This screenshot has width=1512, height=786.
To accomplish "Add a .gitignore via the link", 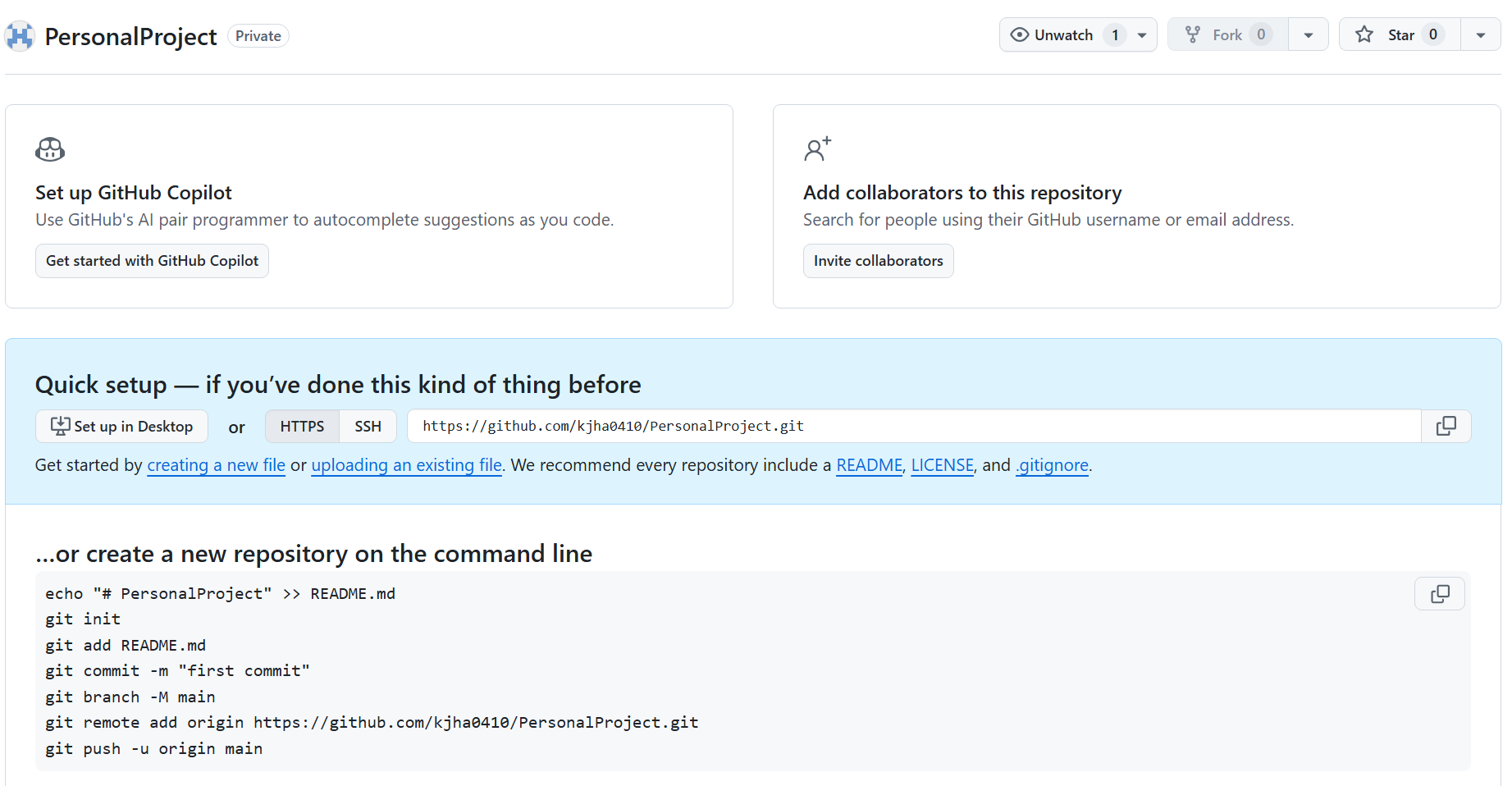I will point(1053,465).
